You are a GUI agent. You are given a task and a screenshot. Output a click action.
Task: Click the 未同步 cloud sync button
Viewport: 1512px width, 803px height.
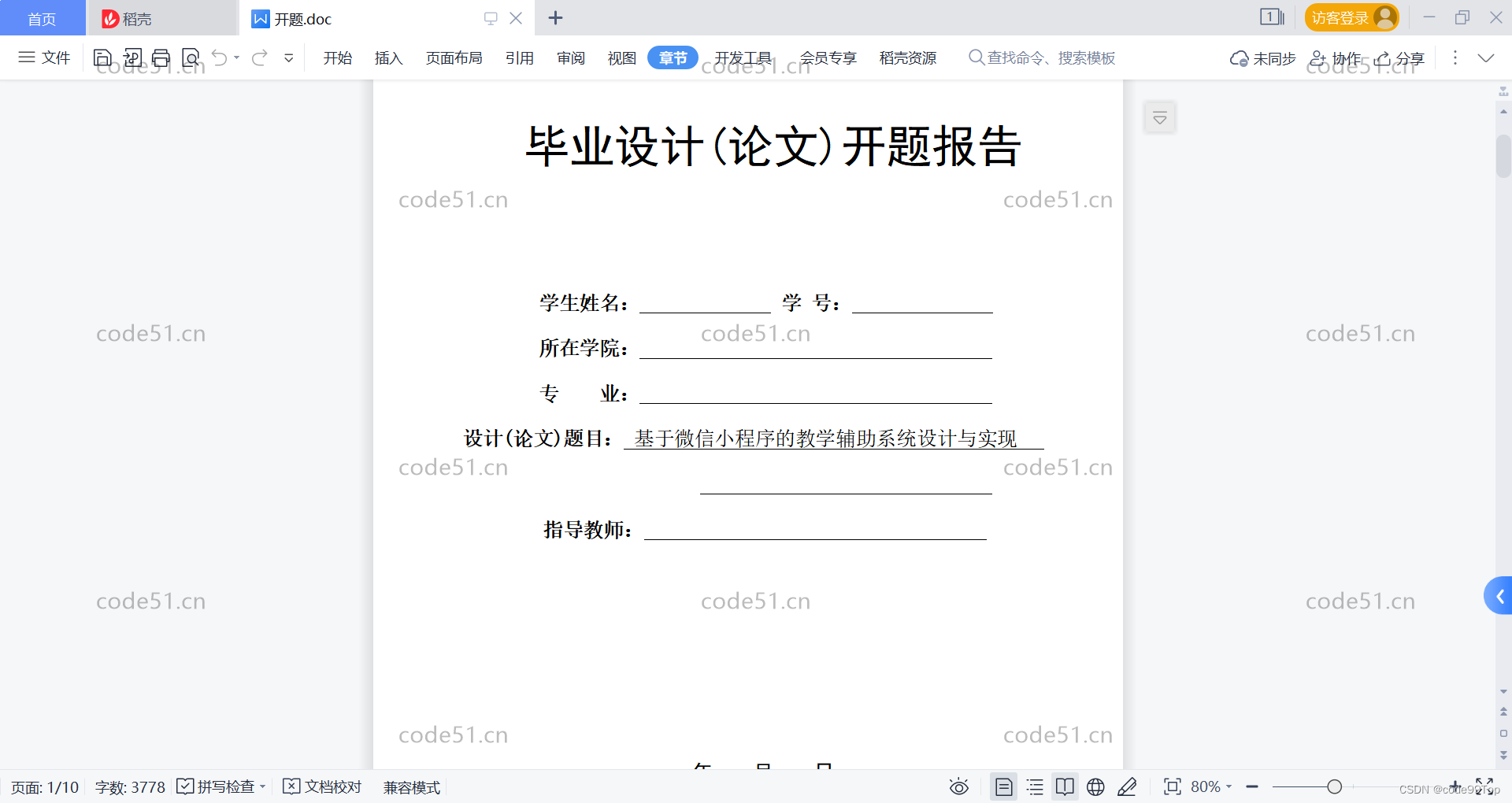[x=1262, y=58]
